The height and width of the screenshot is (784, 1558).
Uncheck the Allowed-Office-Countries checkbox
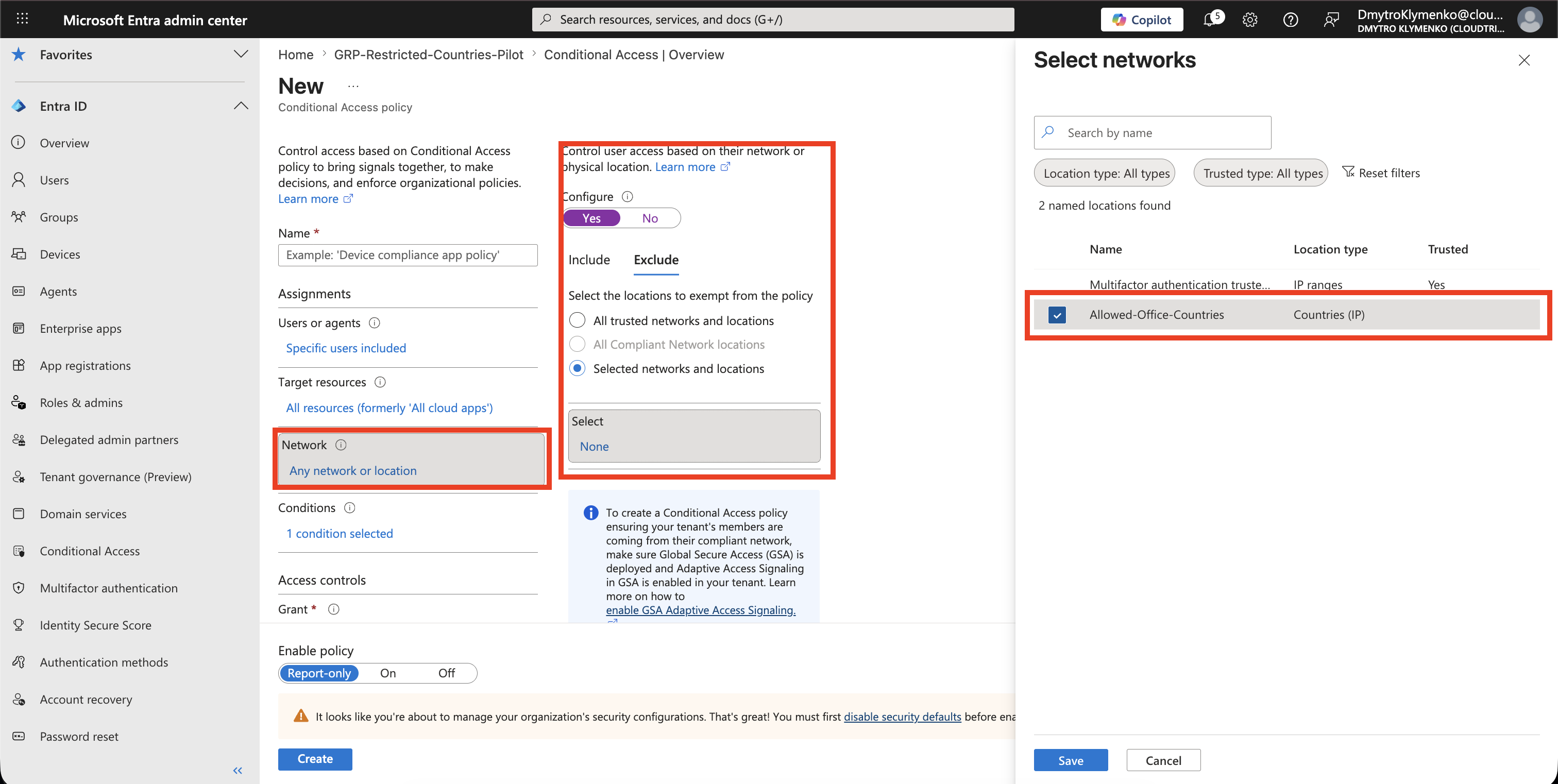pos(1057,314)
